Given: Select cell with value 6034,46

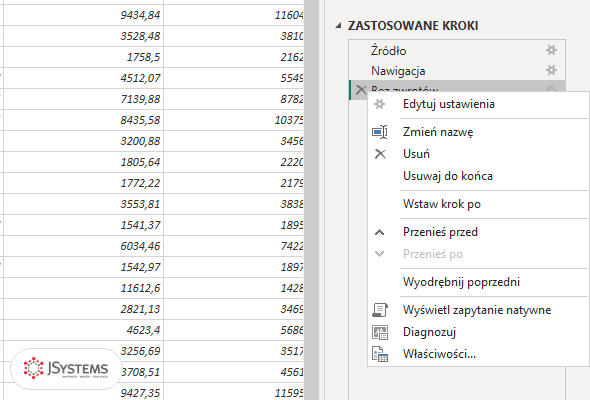Looking at the screenshot, I should tap(84, 247).
